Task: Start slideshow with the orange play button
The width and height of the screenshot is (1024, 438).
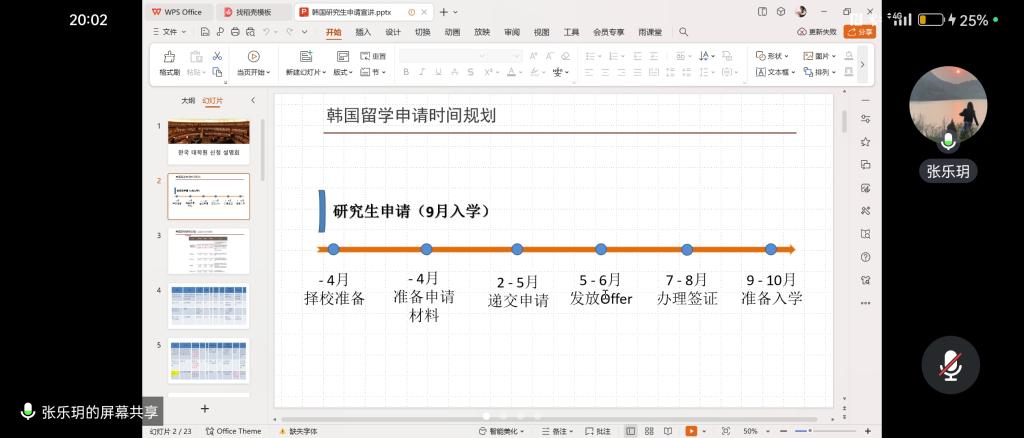Action: pos(691,431)
